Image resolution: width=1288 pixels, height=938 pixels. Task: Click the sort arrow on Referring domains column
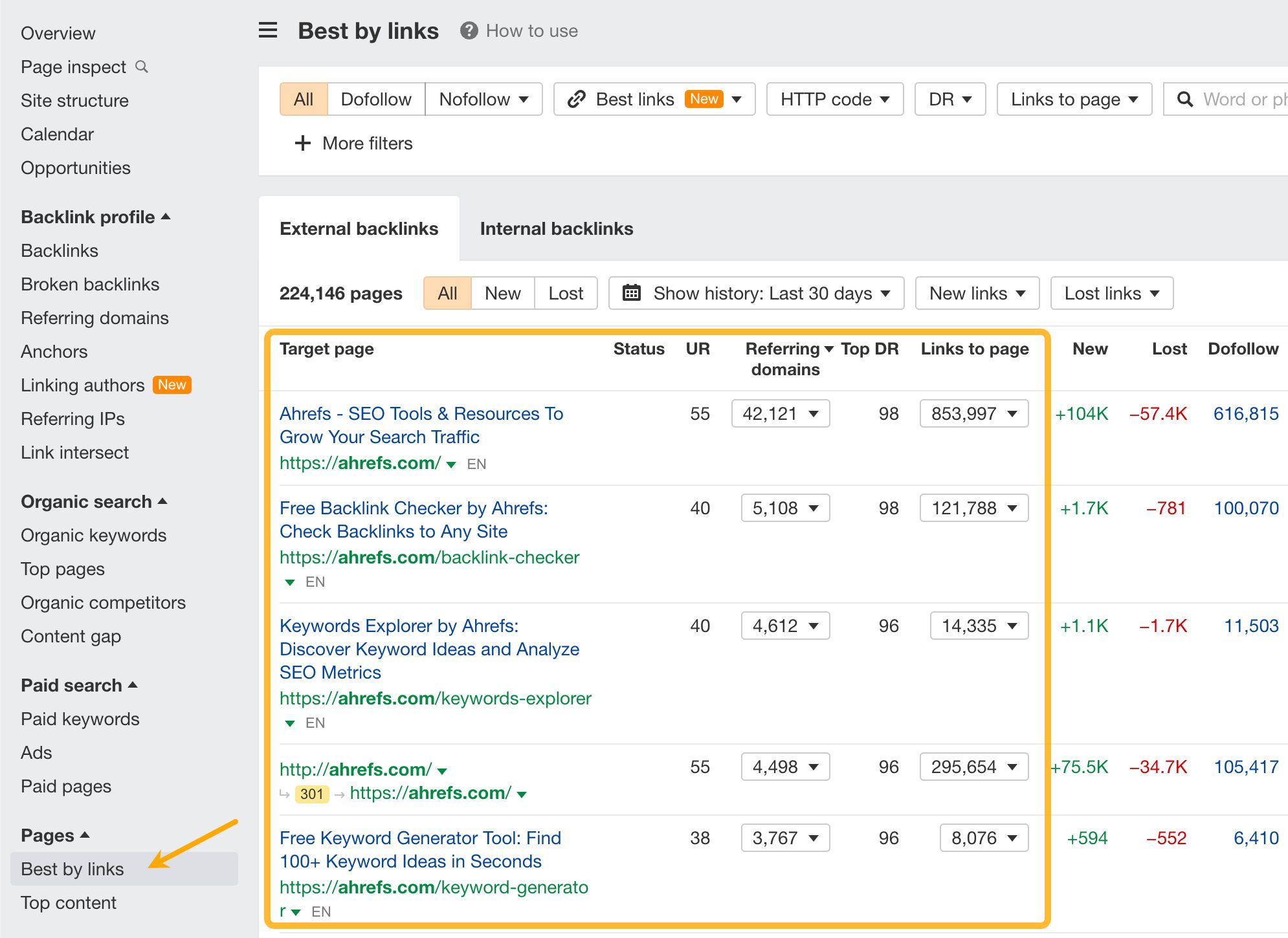coord(830,349)
